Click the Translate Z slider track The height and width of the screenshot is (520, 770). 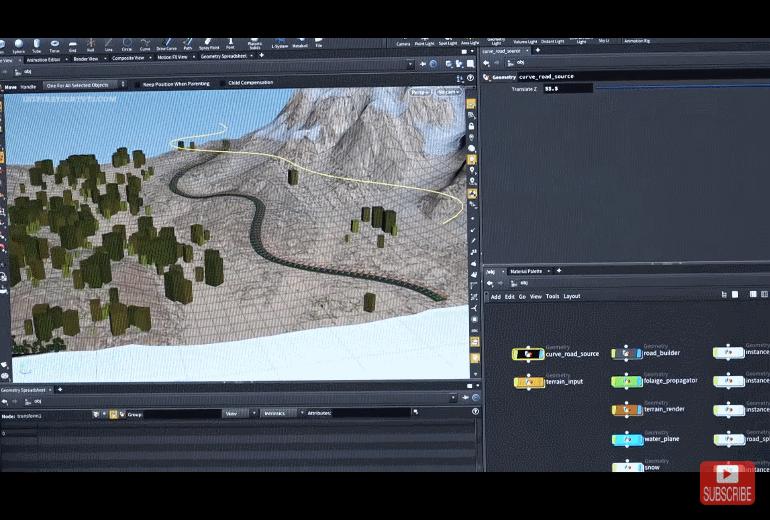(680, 89)
